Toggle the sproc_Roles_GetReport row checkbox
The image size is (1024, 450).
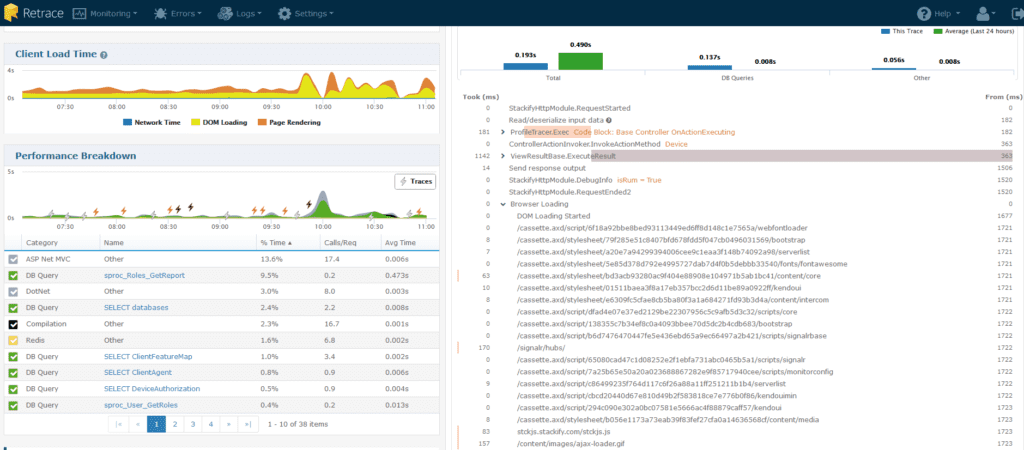[14, 276]
